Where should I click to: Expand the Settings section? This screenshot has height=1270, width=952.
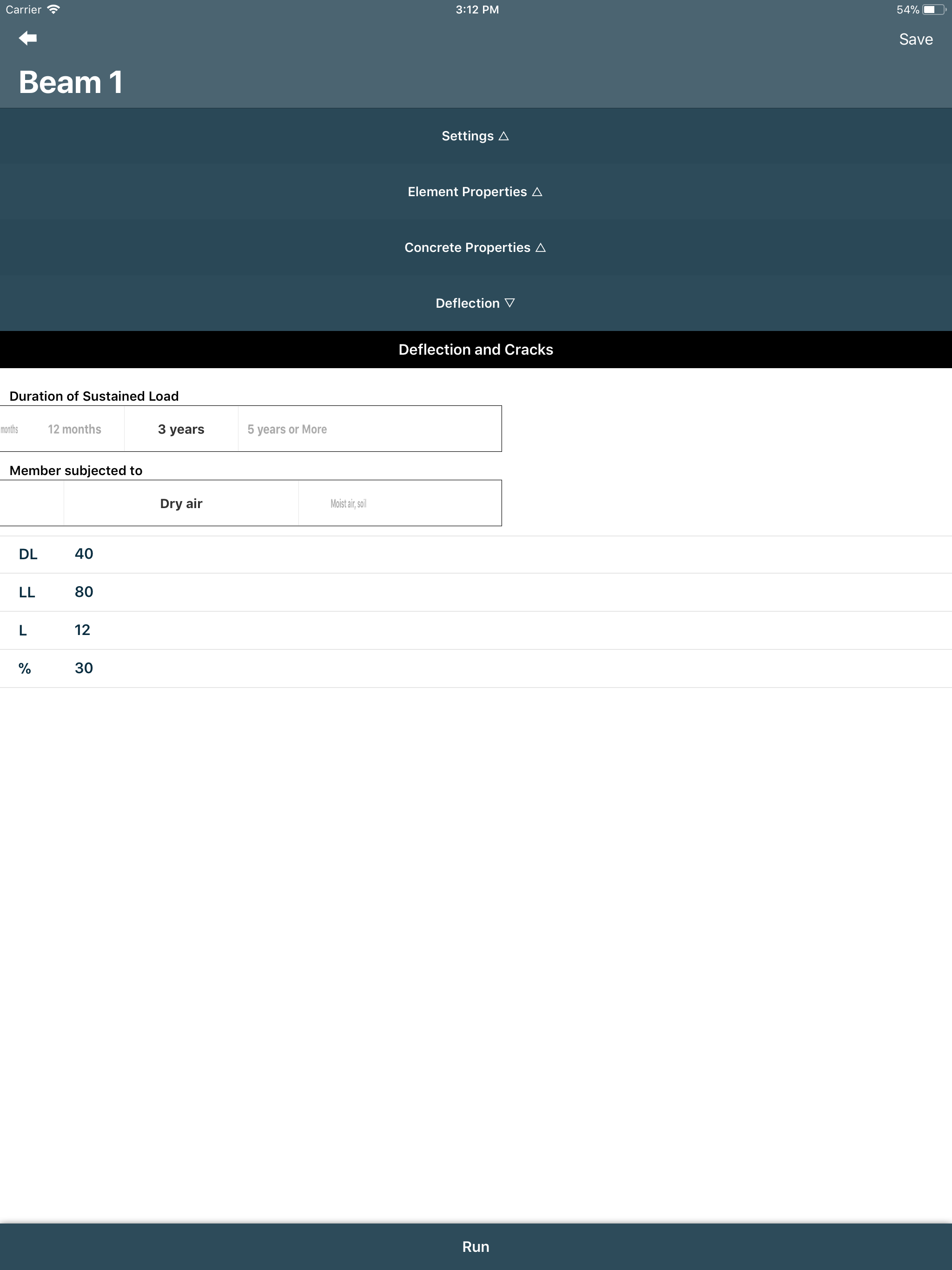click(x=476, y=136)
